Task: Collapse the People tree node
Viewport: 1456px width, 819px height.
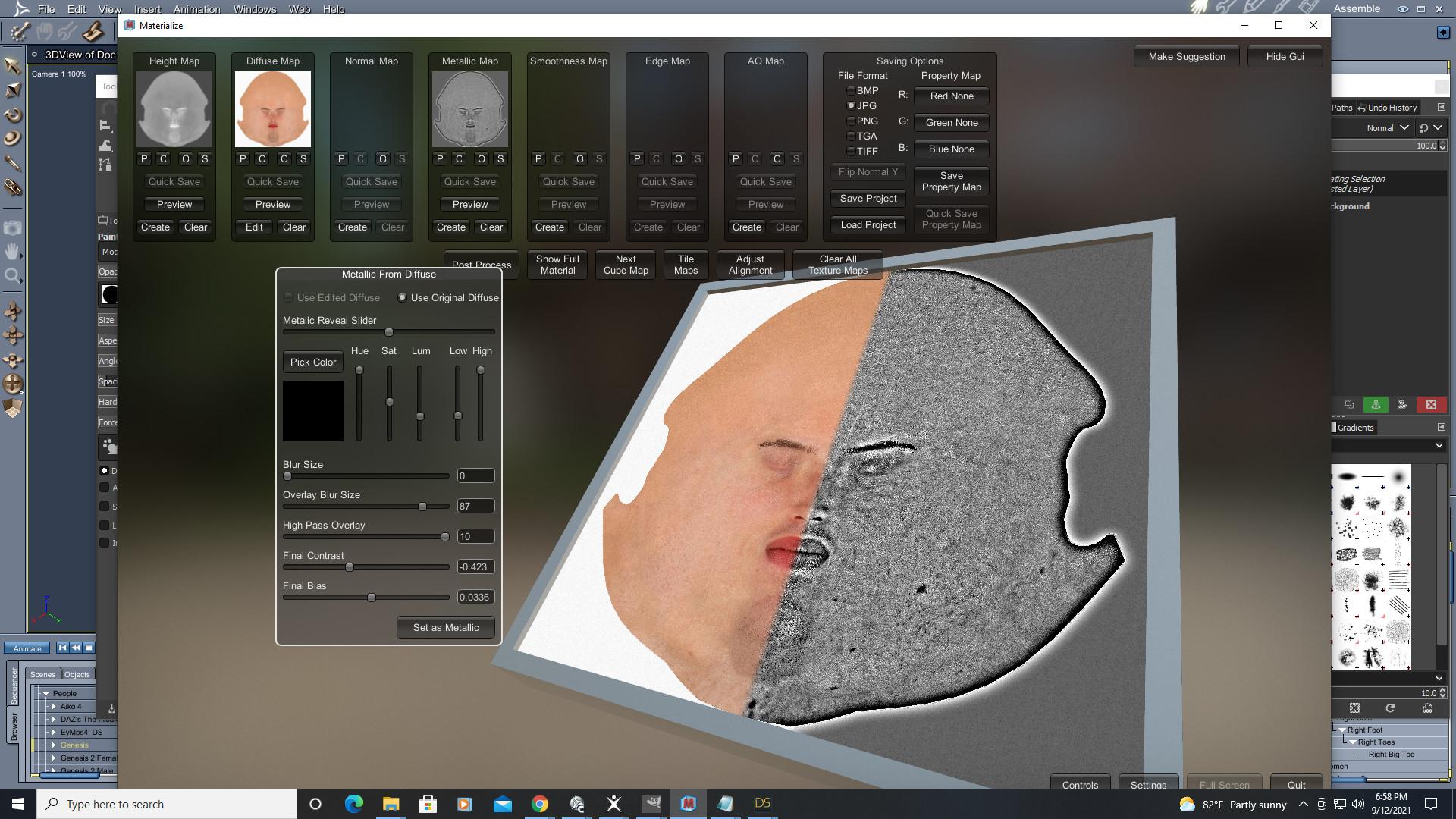Action: point(45,693)
